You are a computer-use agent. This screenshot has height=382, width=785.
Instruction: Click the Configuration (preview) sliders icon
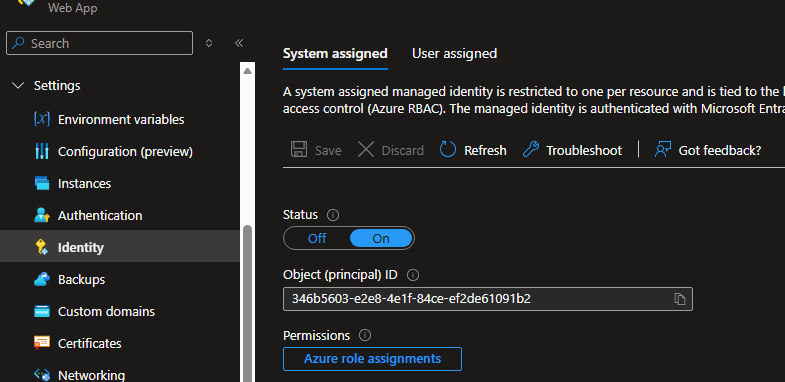42,151
